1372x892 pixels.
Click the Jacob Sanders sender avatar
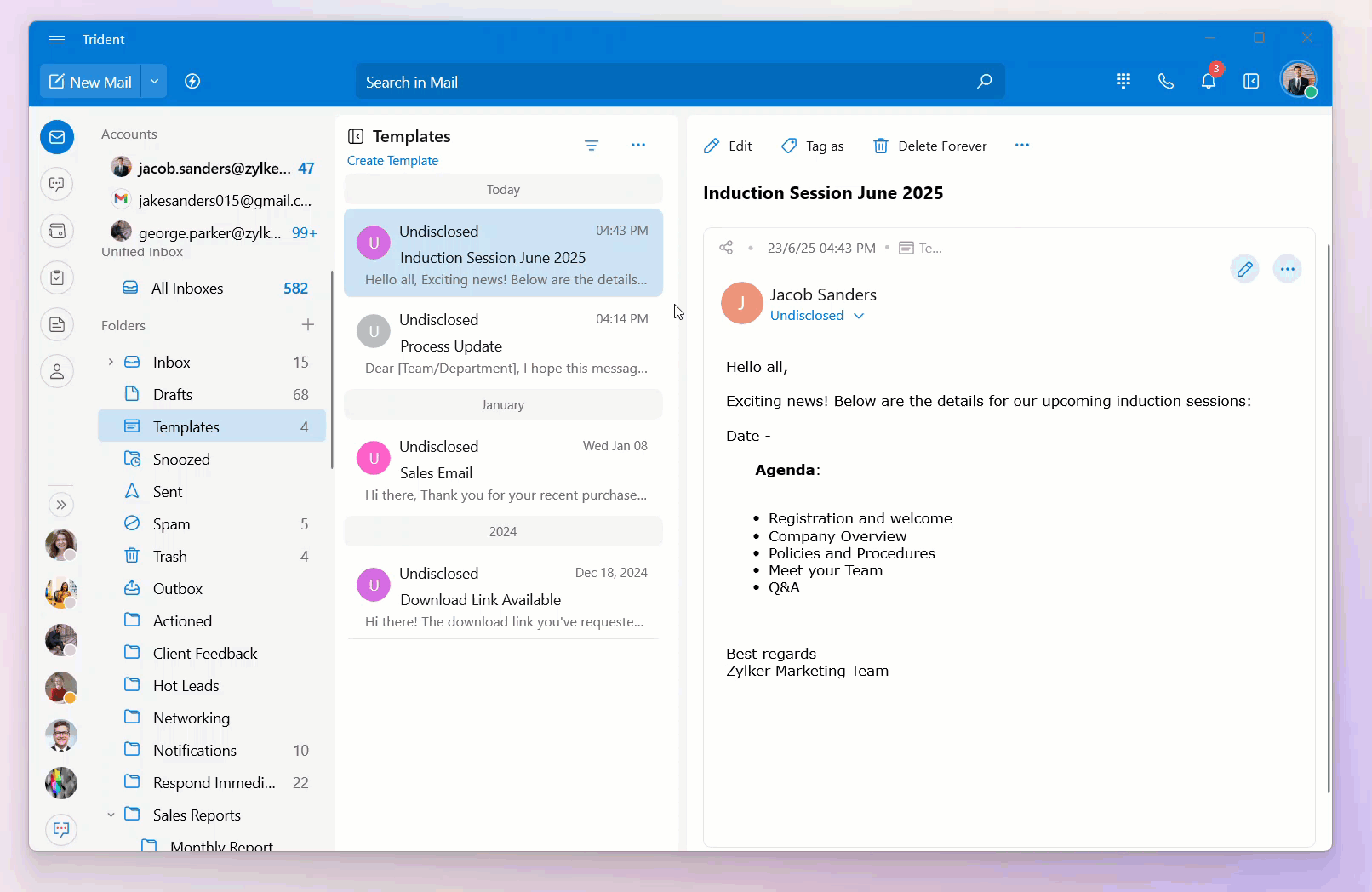(742, 303)
